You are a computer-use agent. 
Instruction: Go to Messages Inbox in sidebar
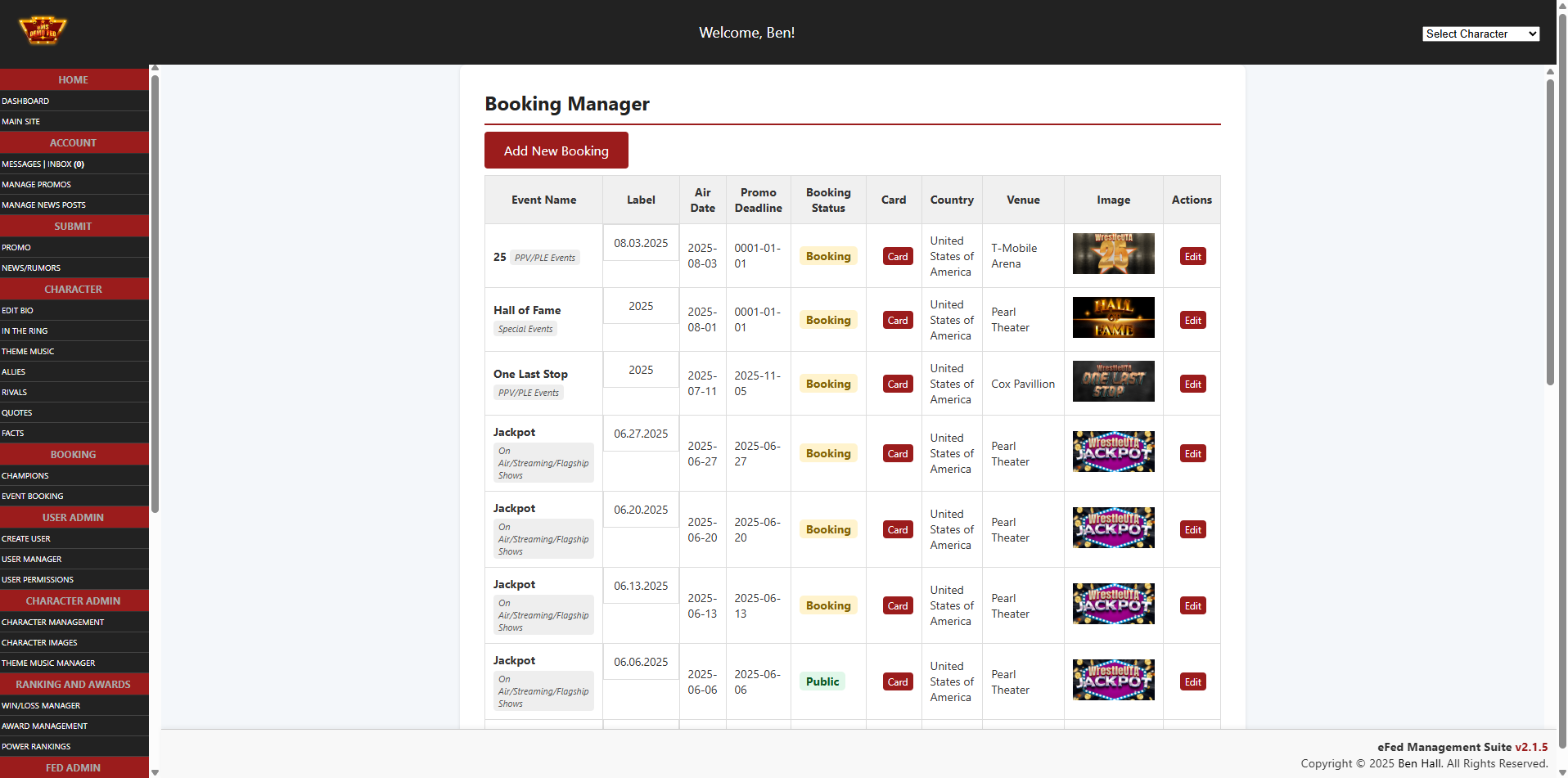click(x=43, y=164)
